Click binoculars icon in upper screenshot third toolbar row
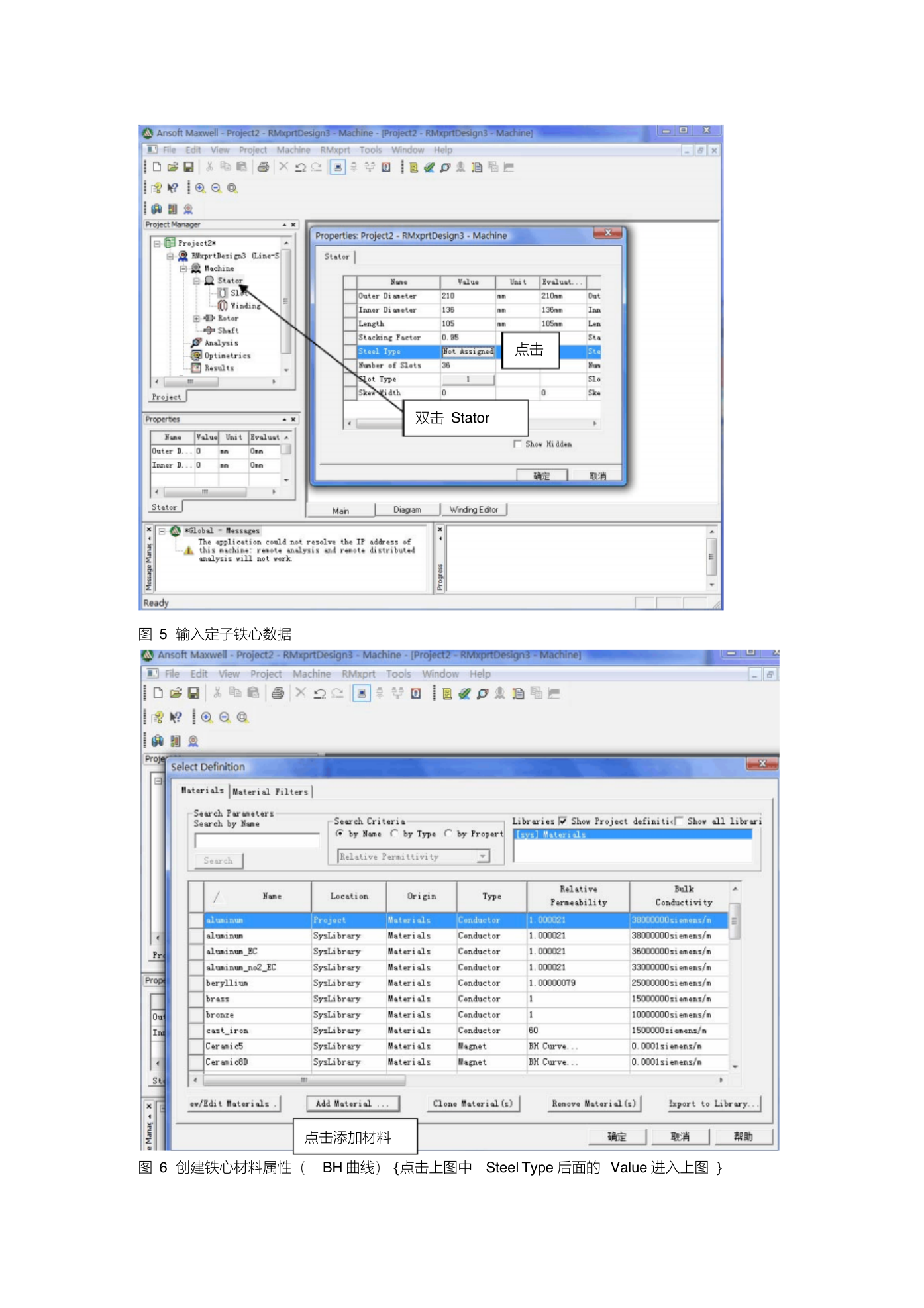Image resolution: width=924 pixels, height=1308 pixels. pyautogui.click(x=157, y=209)
